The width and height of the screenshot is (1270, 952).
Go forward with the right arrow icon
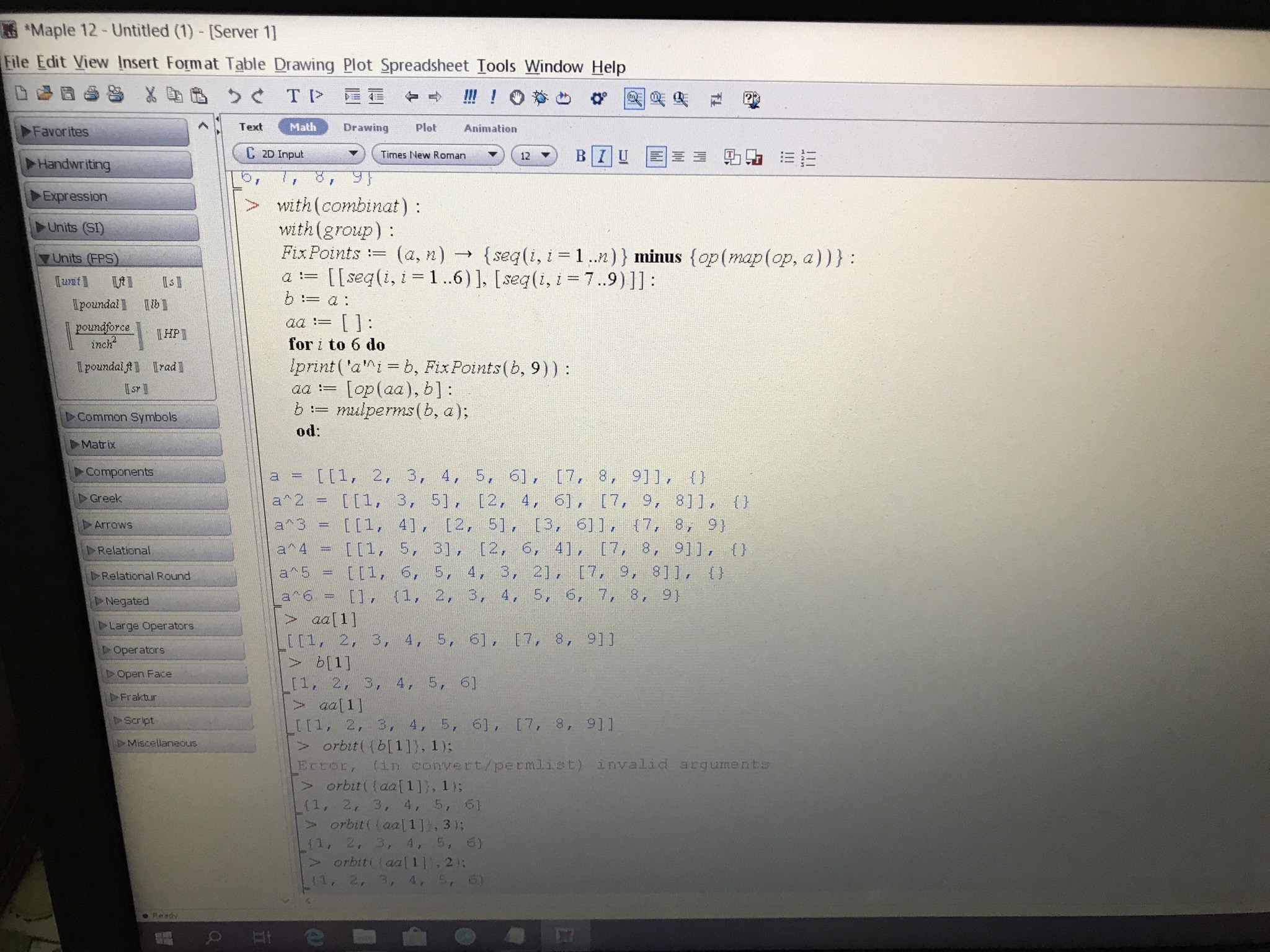[x=435, y=97]
